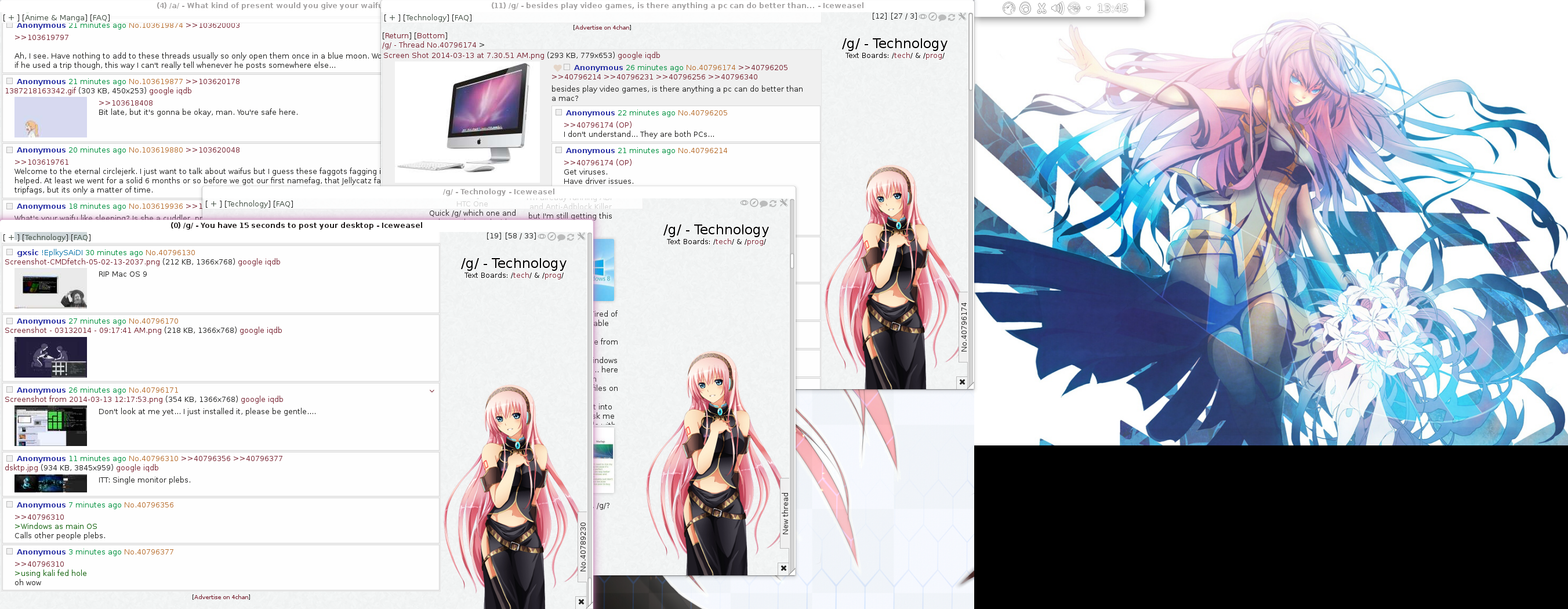Expand [ + ] board list in desktop thread window
Image resolution: width=1568 pixels, height=609 pixels.
tap(12, 238)
